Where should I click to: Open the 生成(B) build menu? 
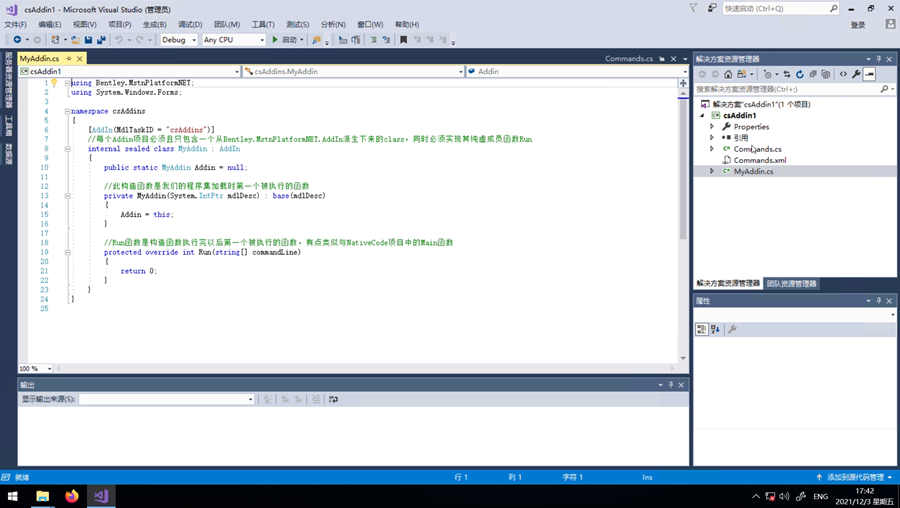coord(154,24)
